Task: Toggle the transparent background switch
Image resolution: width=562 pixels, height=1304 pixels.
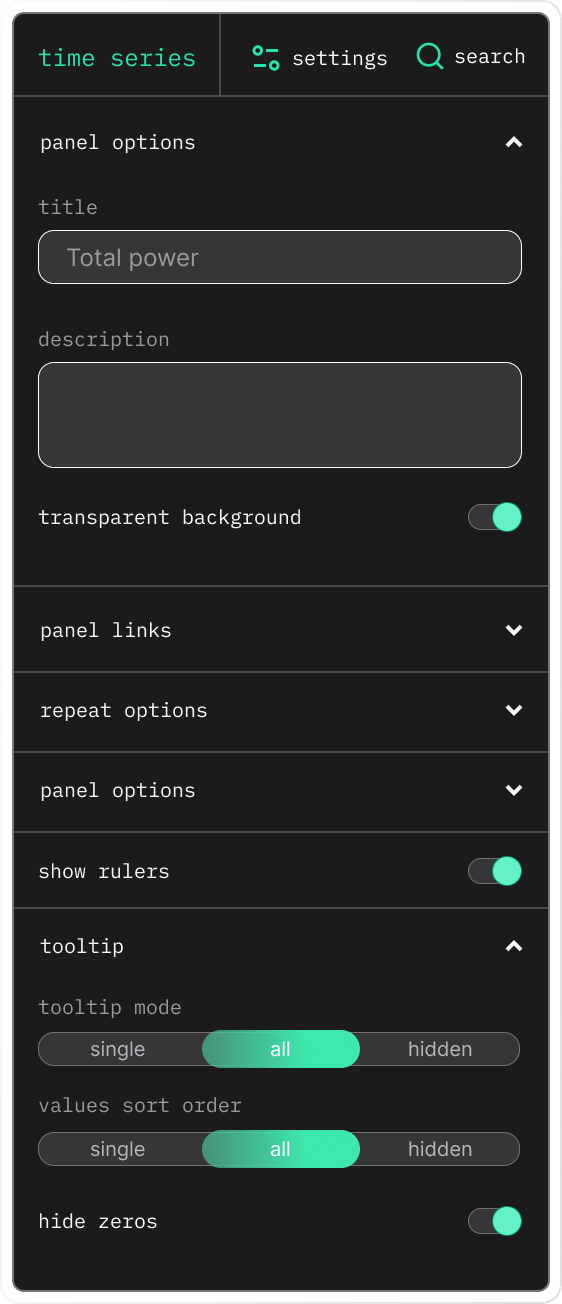Action: coord(495,517)
